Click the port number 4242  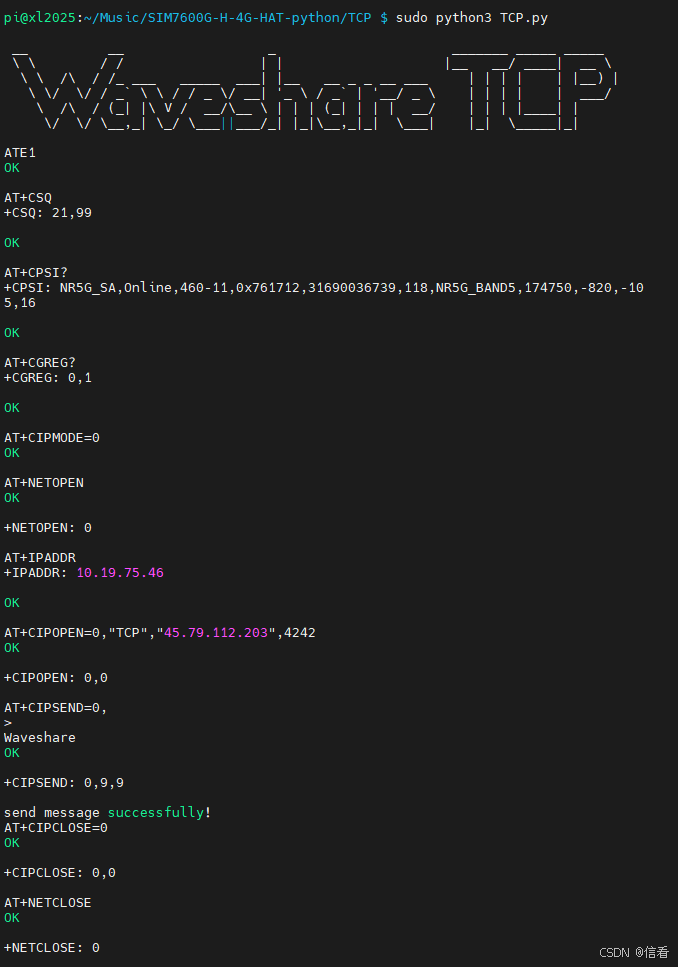(300, 633)
